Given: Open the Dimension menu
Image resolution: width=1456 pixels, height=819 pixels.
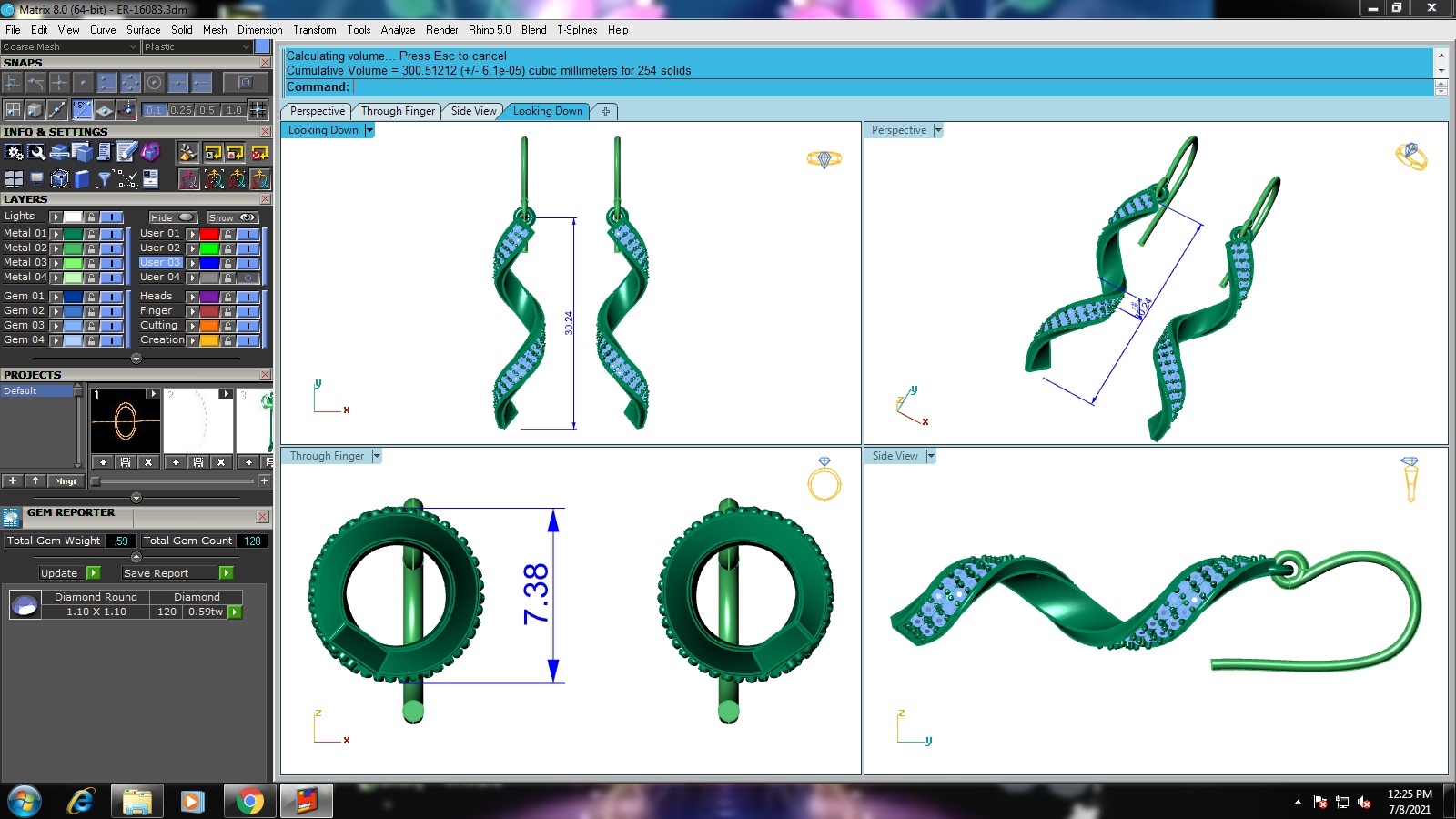Looking at the screenshot, I should (x=260, y=30).
